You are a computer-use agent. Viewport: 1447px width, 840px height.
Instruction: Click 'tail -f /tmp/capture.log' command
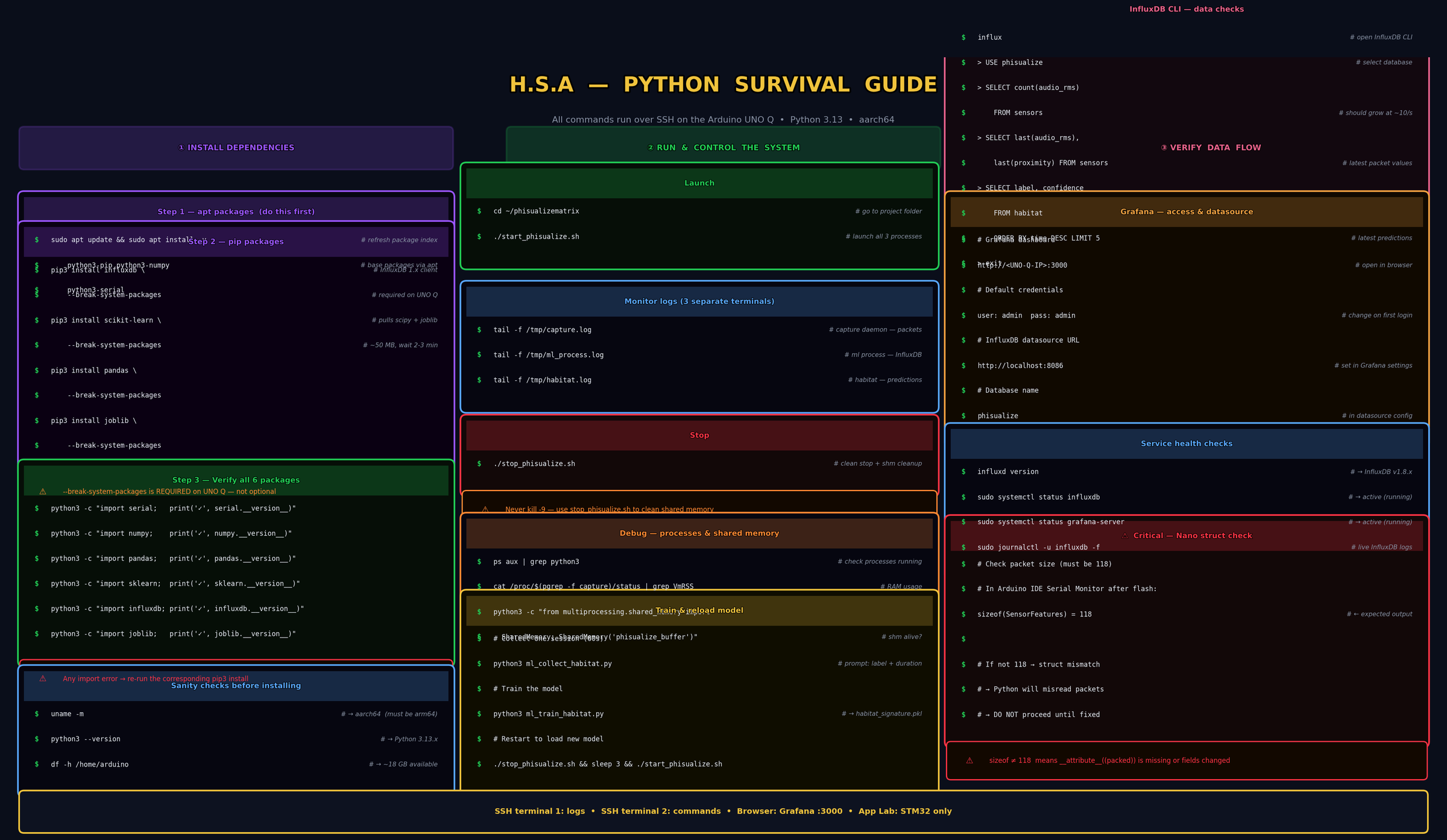542,330
